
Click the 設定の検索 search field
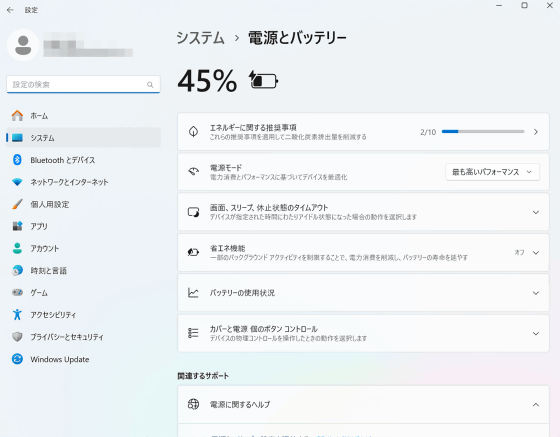83,85
